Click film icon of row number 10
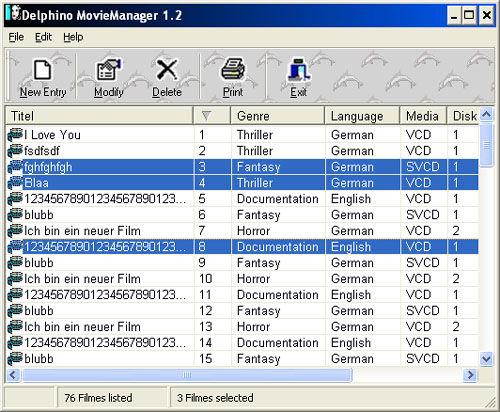Viewport: 500px width, 412px height. (x=15, y=279)
